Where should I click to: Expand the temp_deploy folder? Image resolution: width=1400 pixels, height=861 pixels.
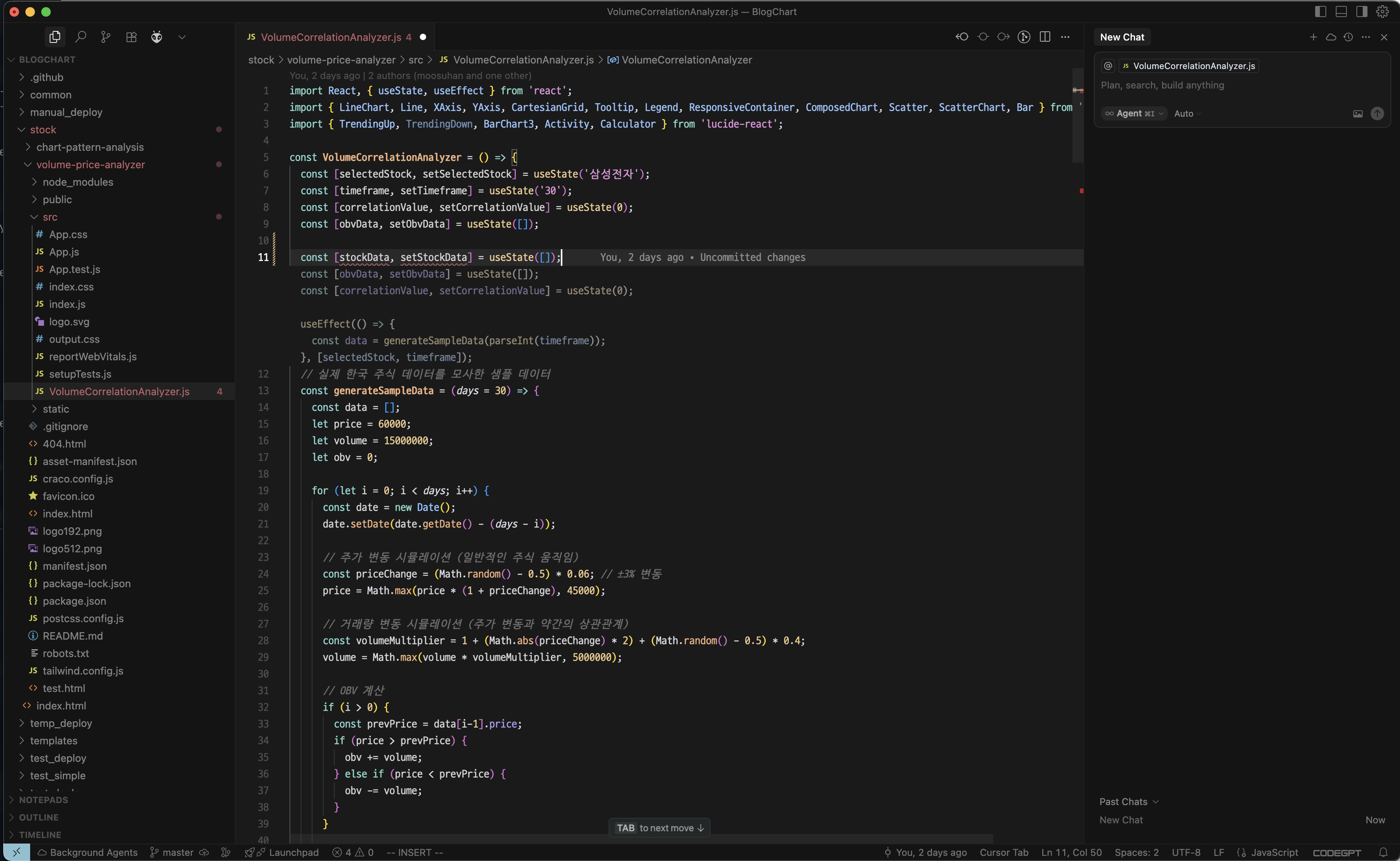[x=61, y=723]
